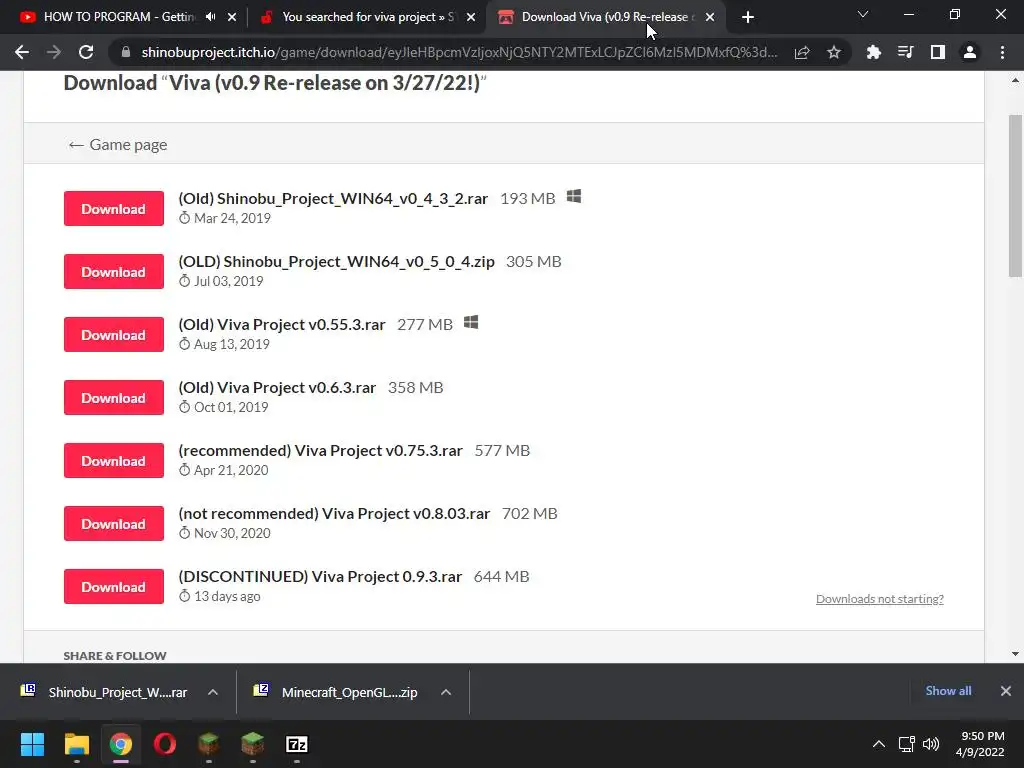Screen dimensions: 1024x768
Task: Open the Windows Start menu
Action: [32, 744]
